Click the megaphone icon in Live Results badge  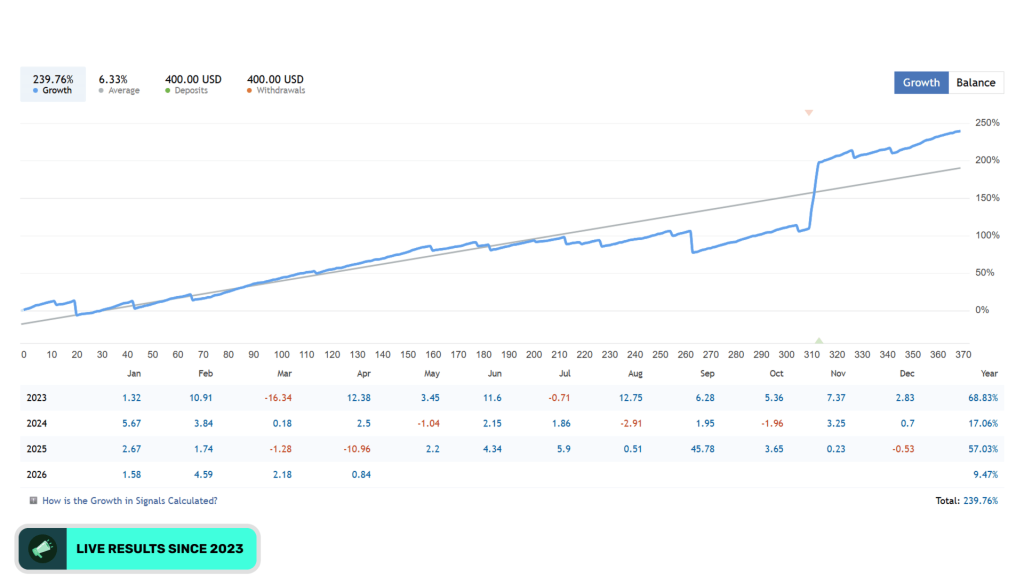click(x=42, y=549)
